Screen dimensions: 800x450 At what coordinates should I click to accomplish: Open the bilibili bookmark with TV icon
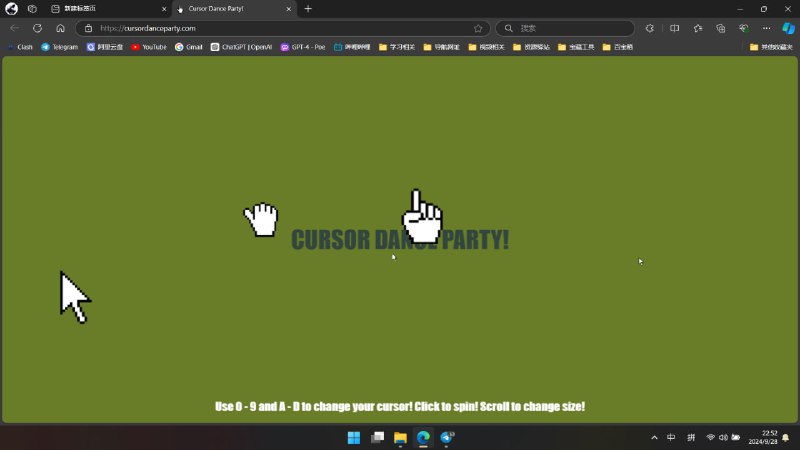coord(352,47)
